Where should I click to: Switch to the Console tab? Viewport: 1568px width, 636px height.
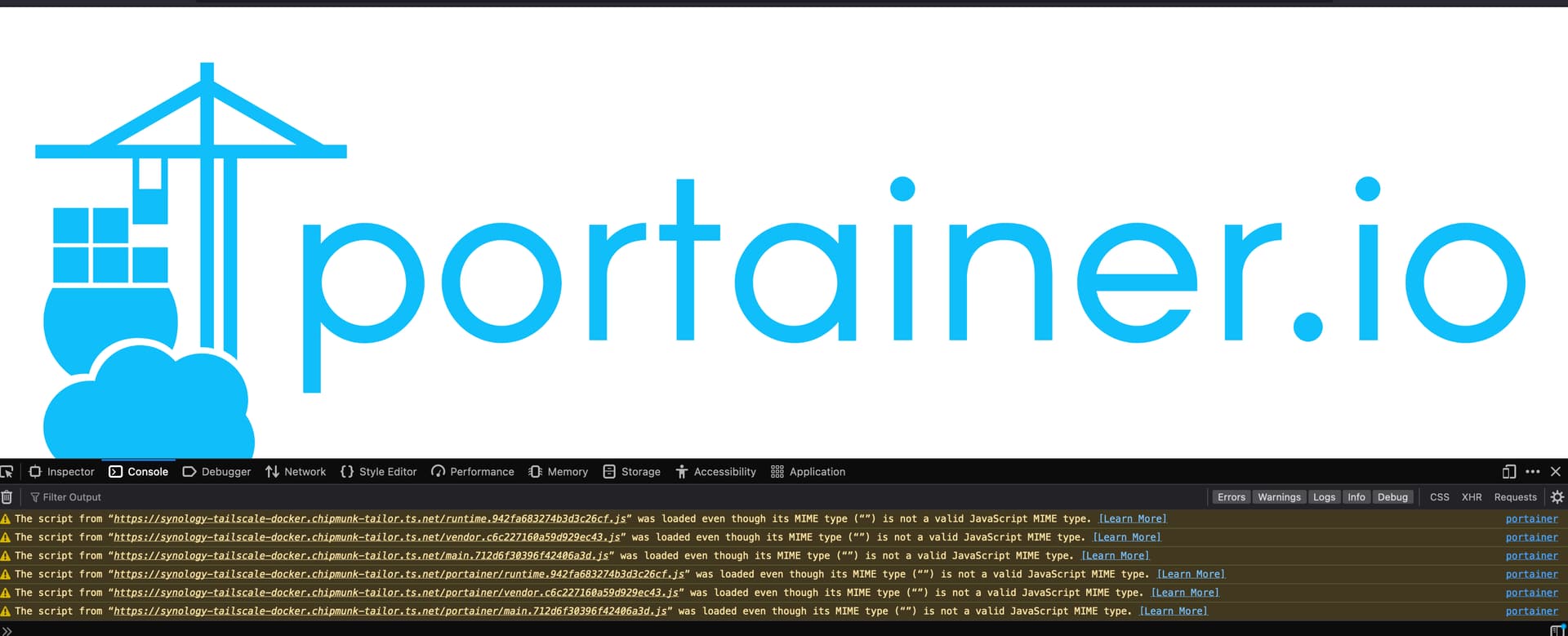[x=139, y=472]
